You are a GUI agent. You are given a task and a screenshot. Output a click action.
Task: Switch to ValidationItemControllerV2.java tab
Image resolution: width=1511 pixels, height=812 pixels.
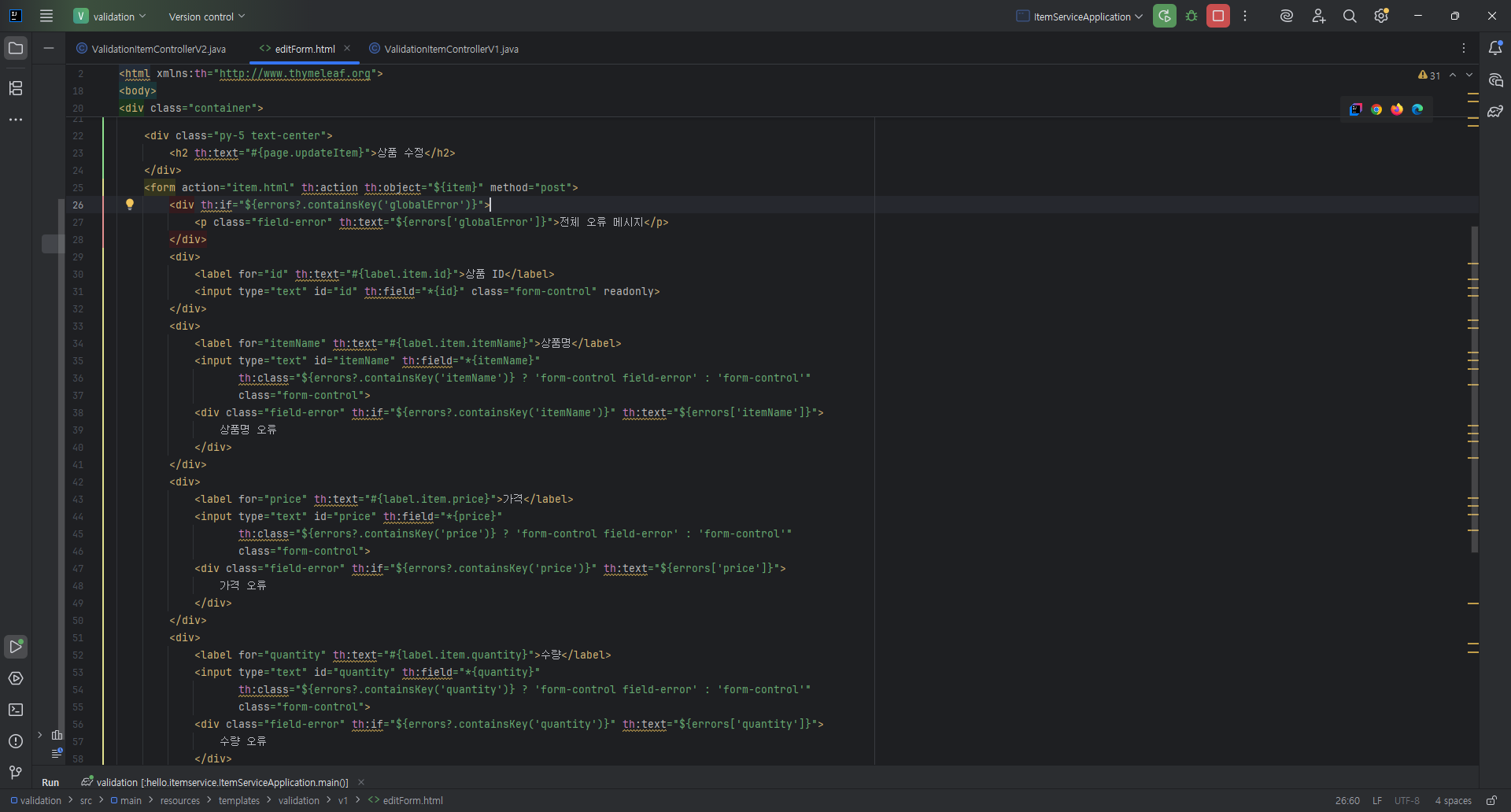click(151, 49)
